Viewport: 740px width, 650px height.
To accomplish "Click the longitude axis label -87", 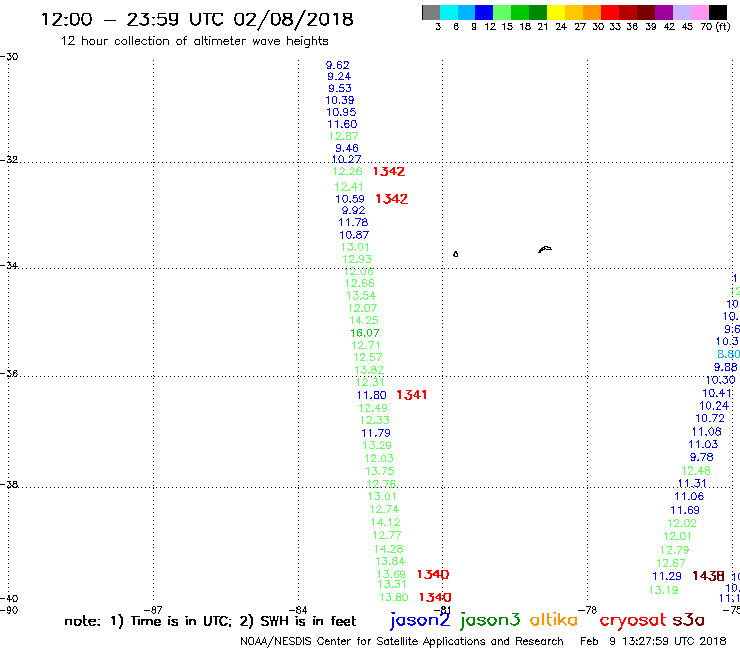I will click(153, 610).
